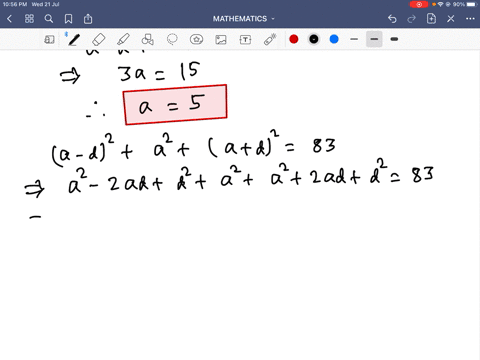Select the thickest stroke width
The image size is (480, 360).
[394, 39]
